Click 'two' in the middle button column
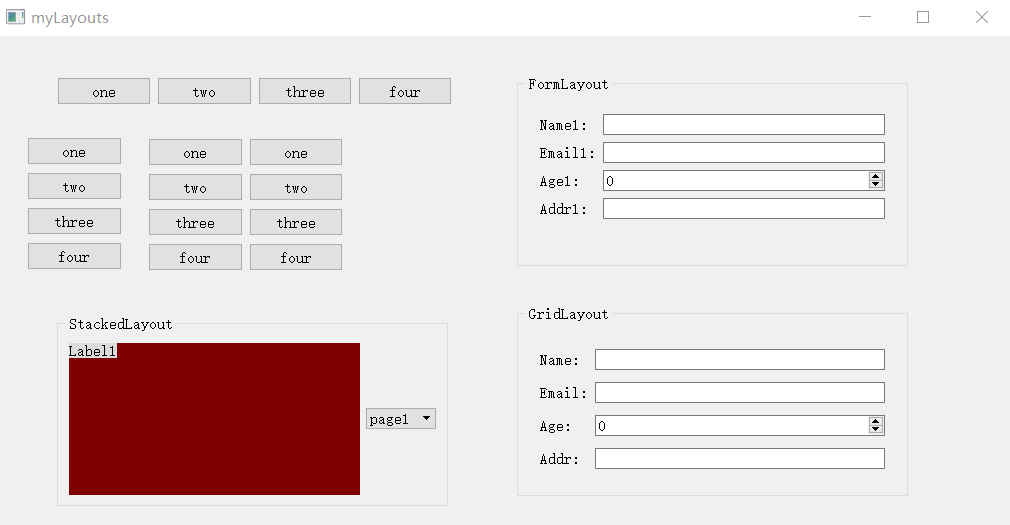 coord(195,187)
